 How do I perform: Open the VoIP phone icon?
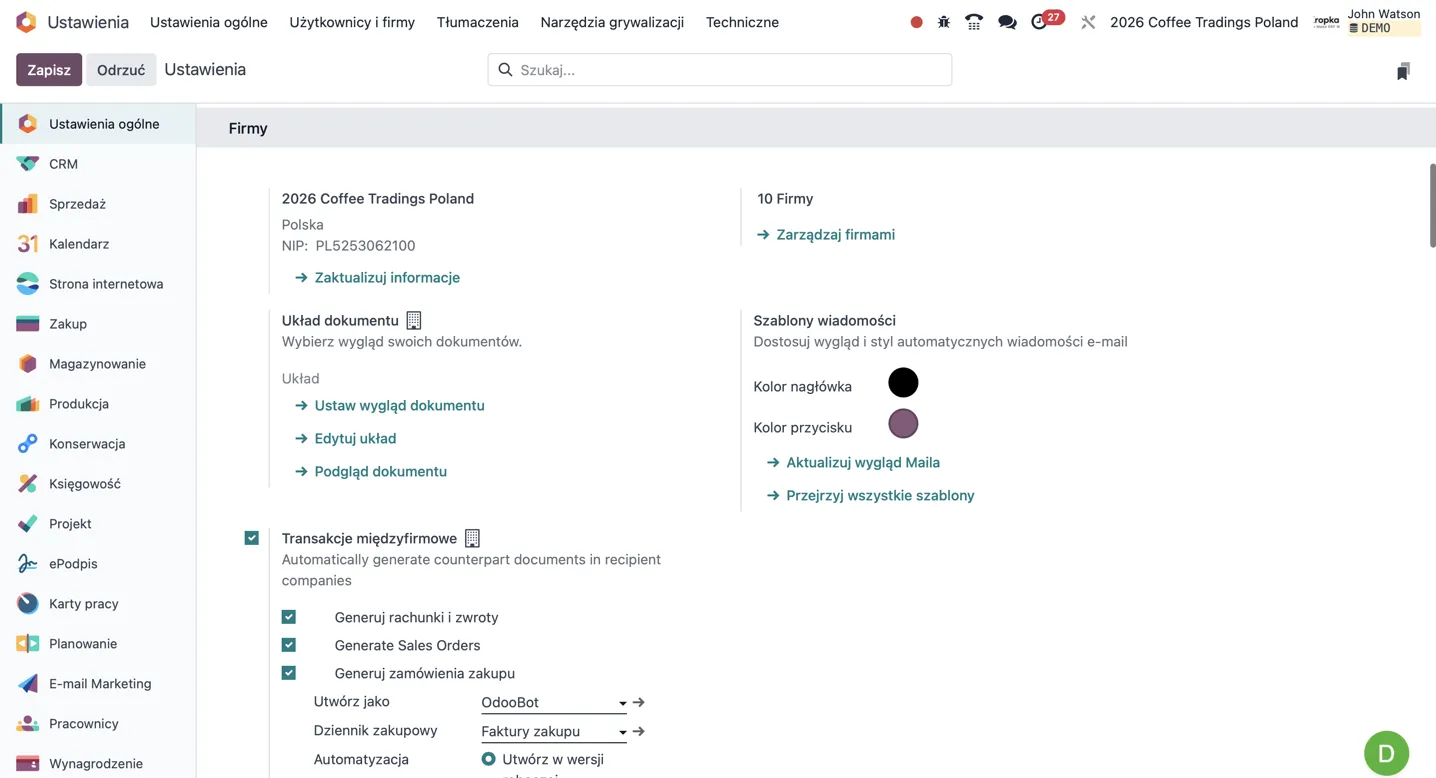pos(974,22)
